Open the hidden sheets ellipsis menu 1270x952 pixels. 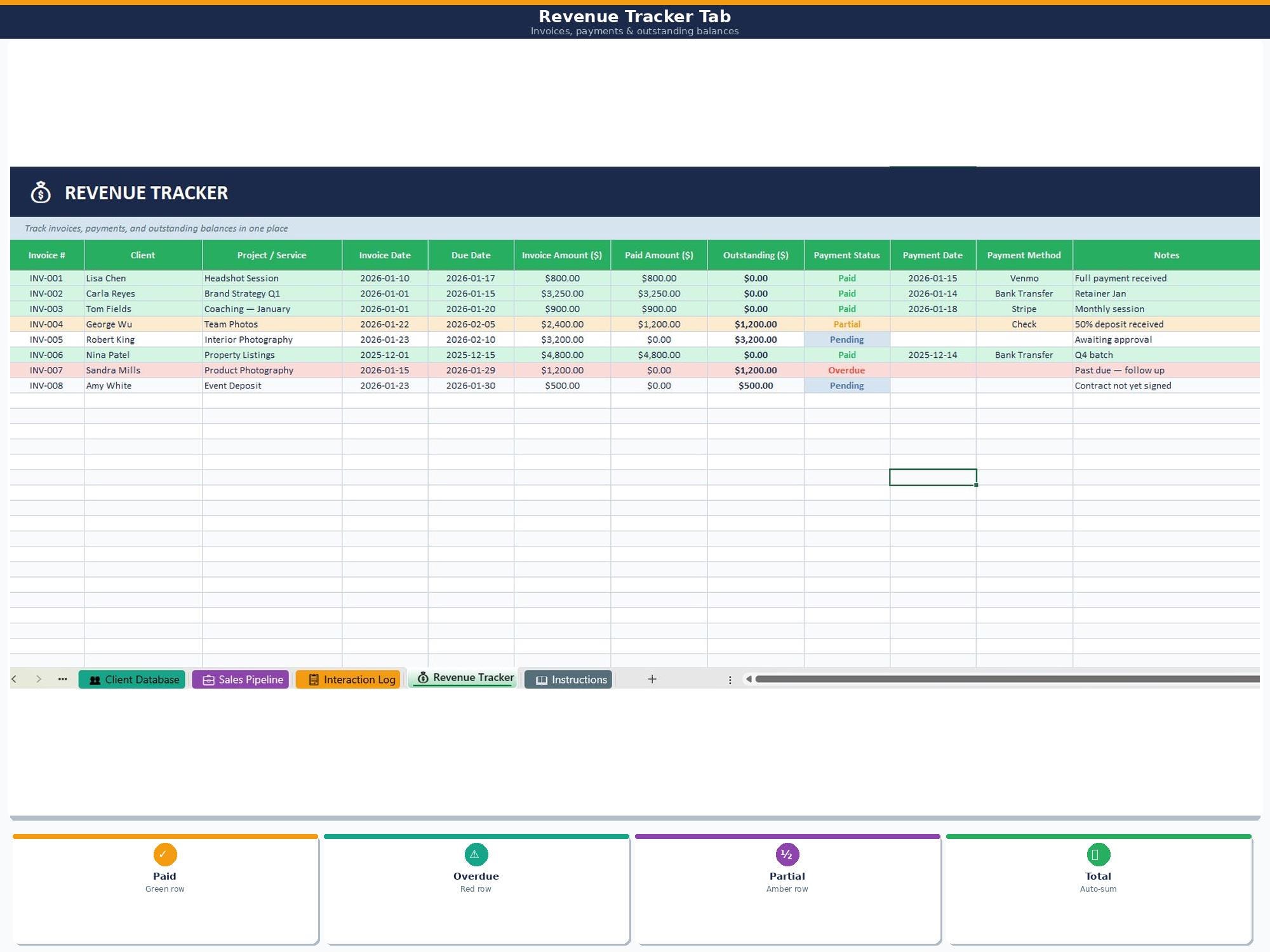tap(62, 679)
